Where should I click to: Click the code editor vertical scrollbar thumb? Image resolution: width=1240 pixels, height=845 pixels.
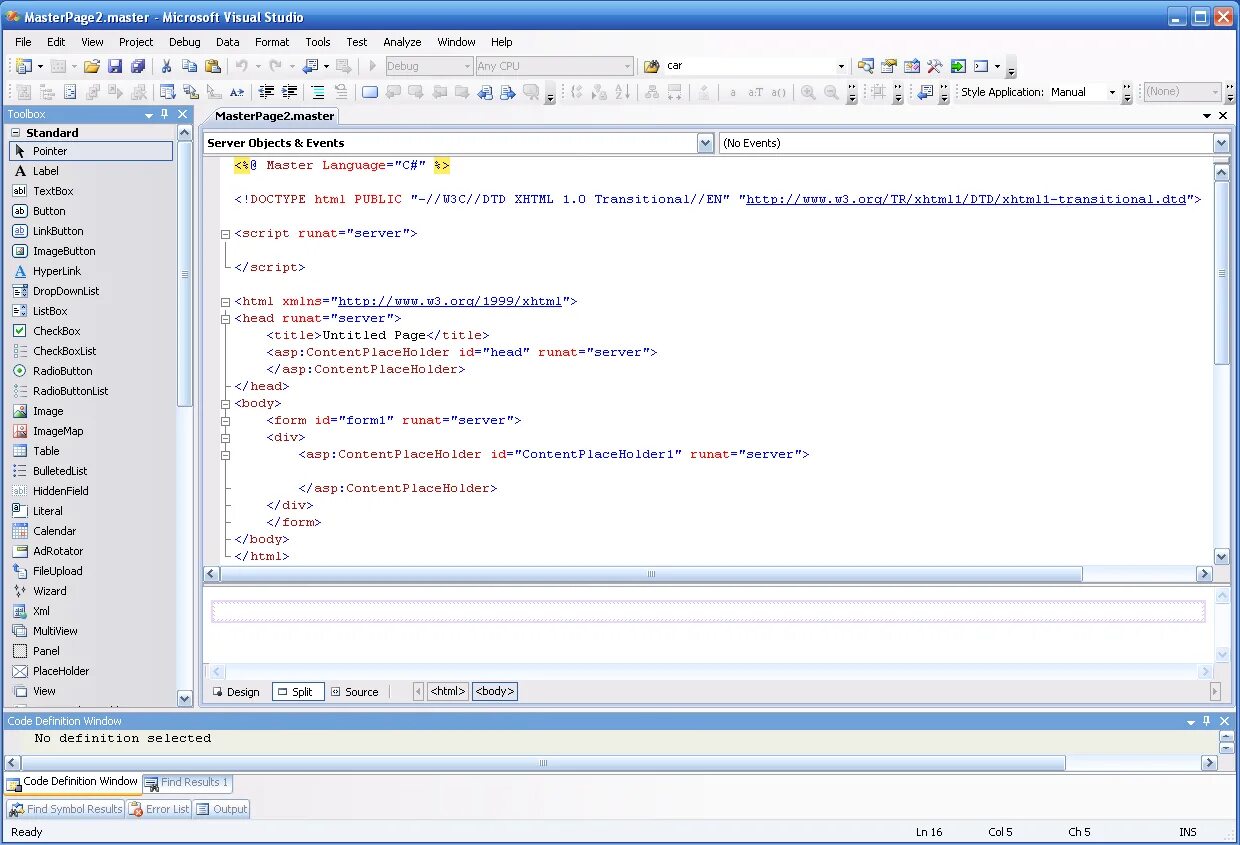1221,273
